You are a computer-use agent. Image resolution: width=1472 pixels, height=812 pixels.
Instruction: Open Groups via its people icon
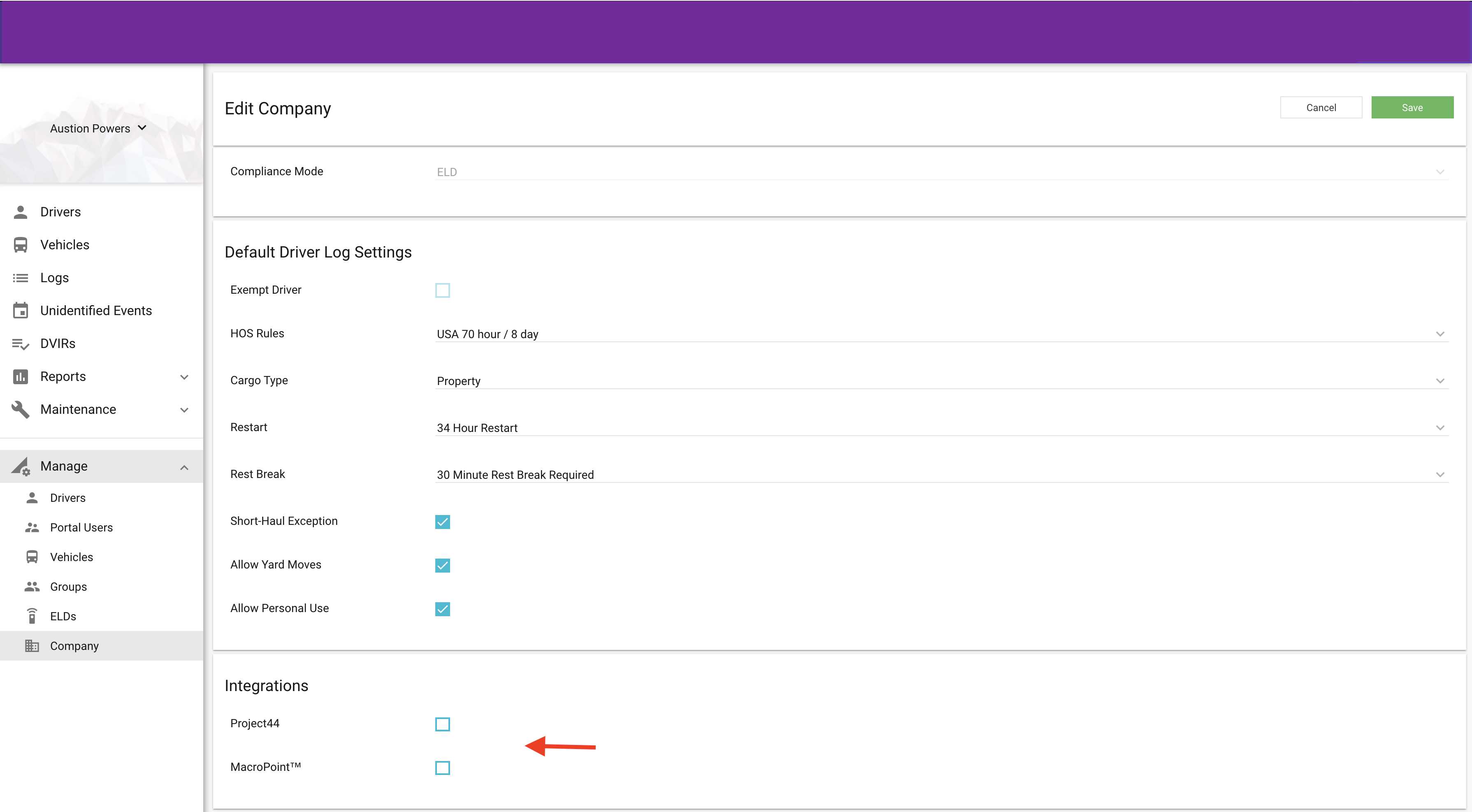coord(32,587)
